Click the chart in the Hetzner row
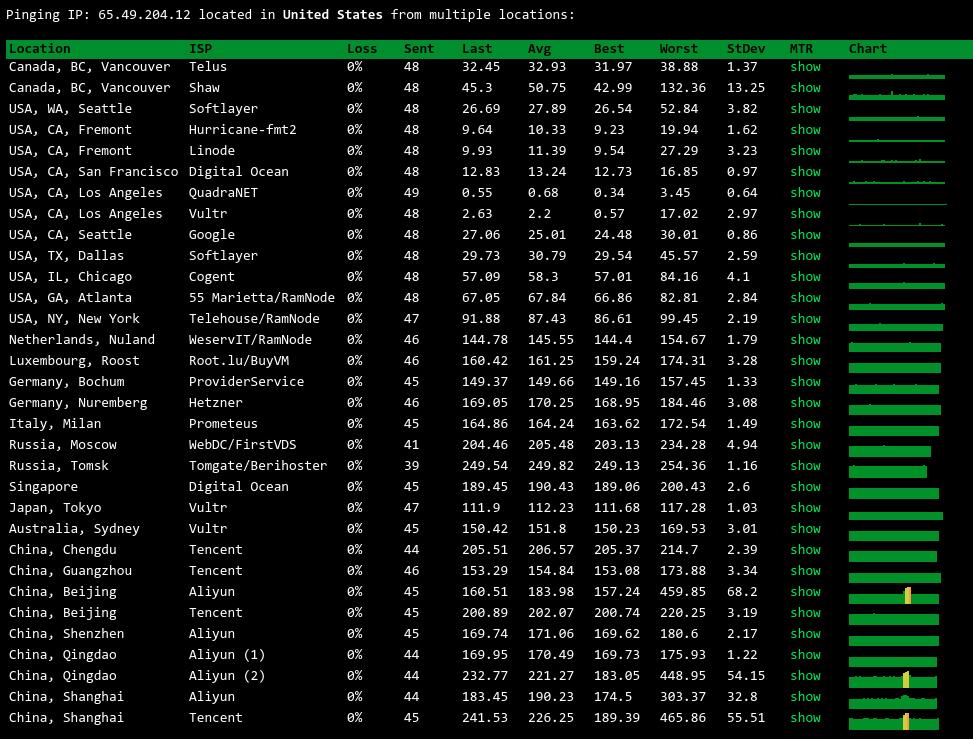Screen dimensions: 973x739 point(894,409)
